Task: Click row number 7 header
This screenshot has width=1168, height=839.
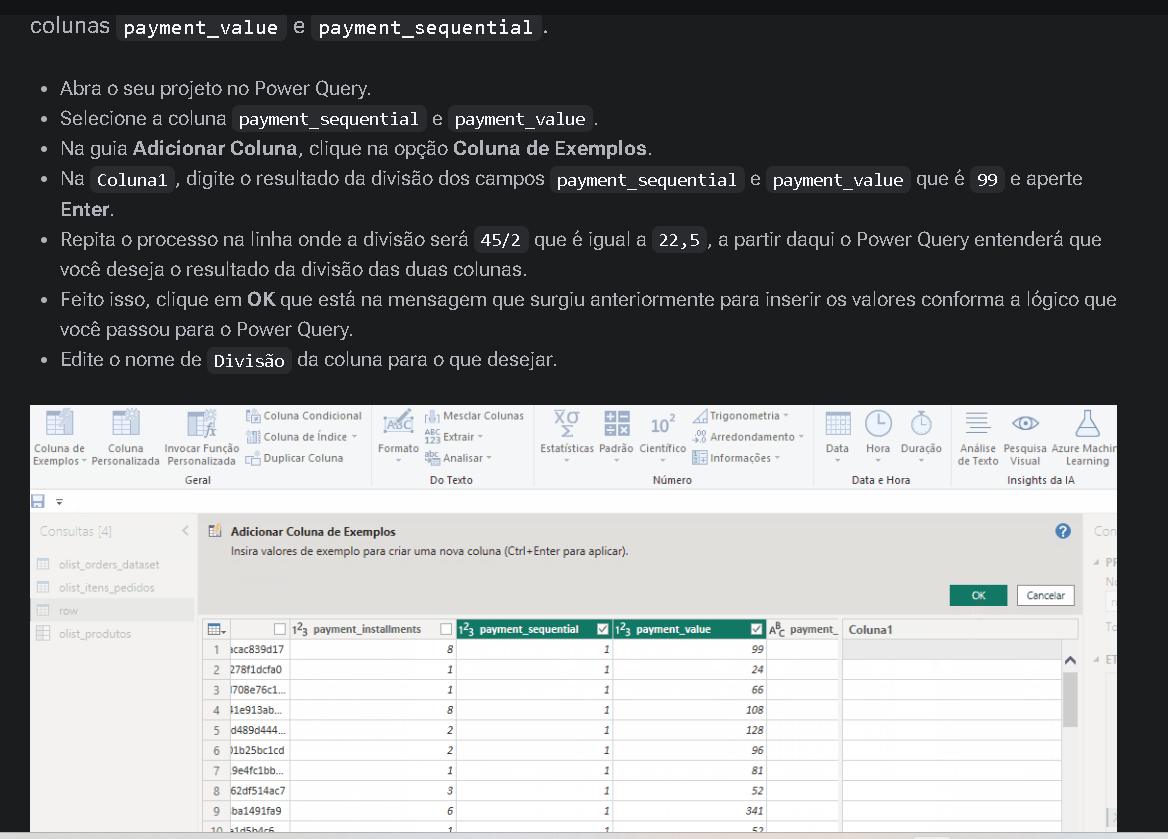Action: (217, 770)
